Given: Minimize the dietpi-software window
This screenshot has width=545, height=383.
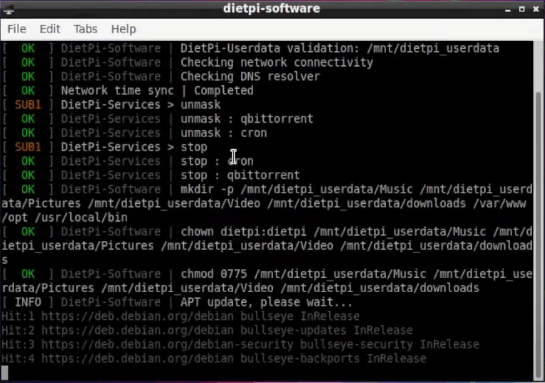Looking at the screenshot, I should 508,9.
